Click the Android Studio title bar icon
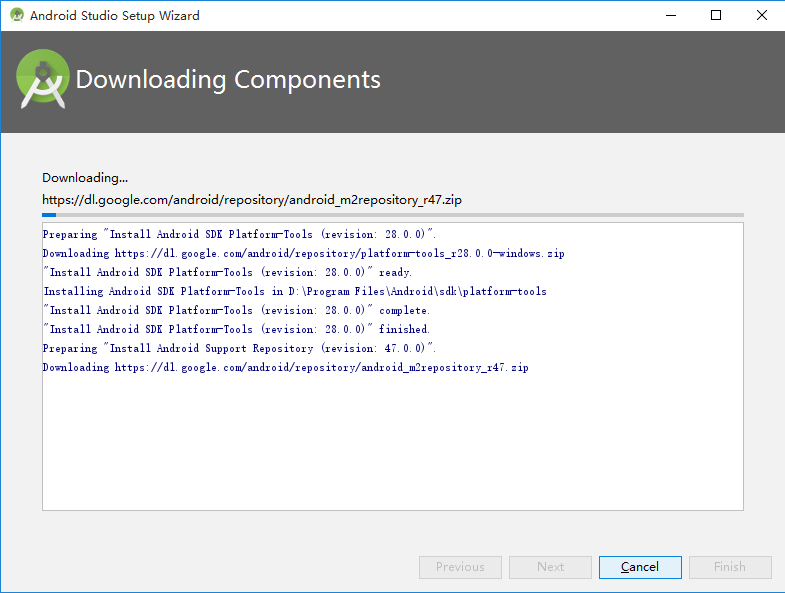 point(16,15)
